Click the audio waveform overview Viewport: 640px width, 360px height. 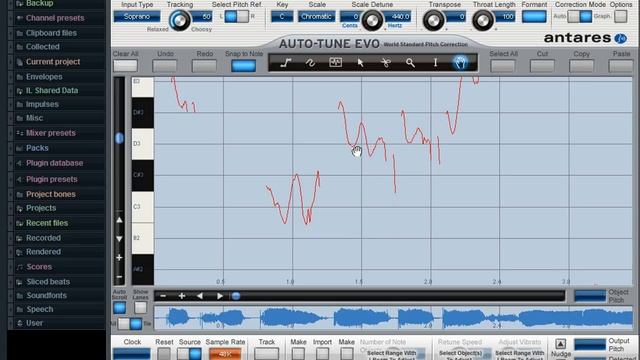point(393,318)
